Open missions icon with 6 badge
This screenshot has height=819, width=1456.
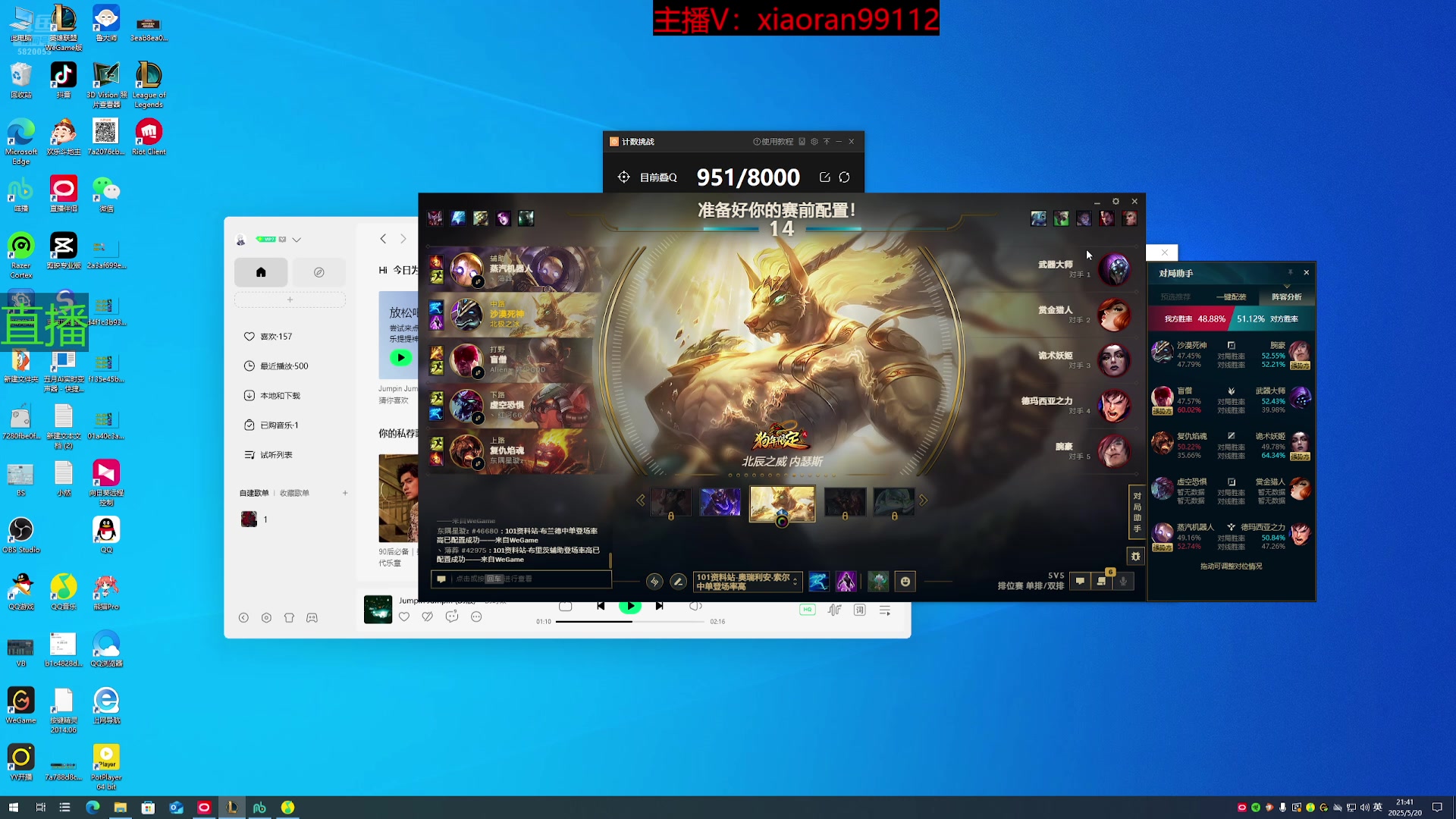point(1102,582)
